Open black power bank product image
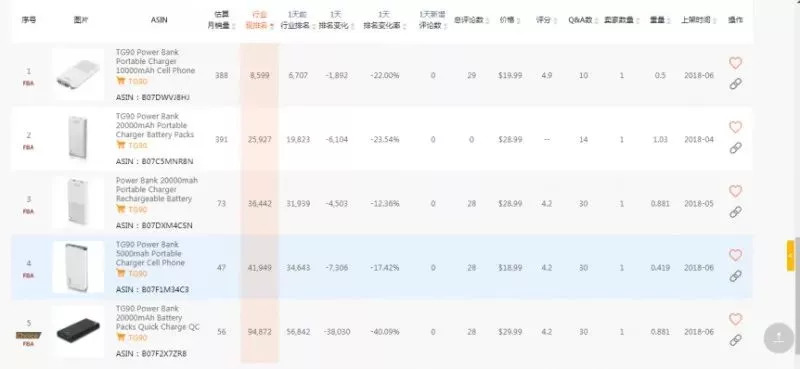 pos(78,331)
